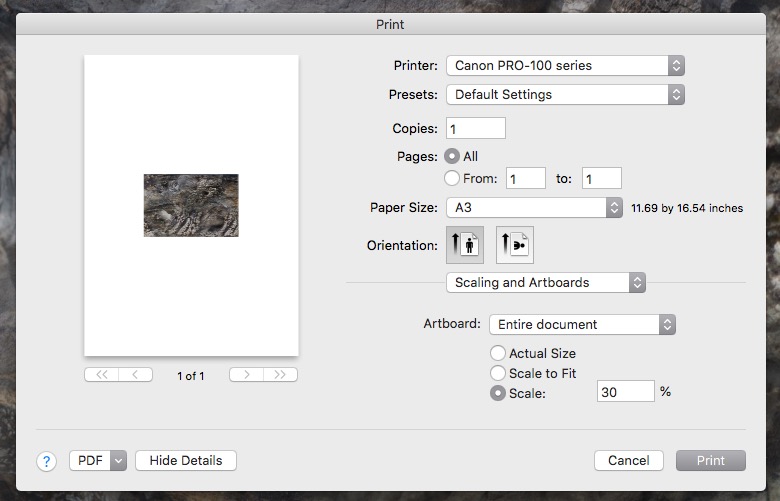
Task: Click the Copies input field
Action: tap(476, 128)
